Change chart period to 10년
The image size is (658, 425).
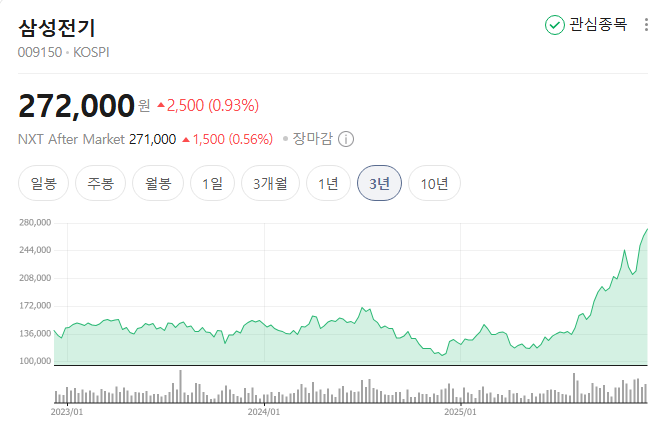(434, 183)
